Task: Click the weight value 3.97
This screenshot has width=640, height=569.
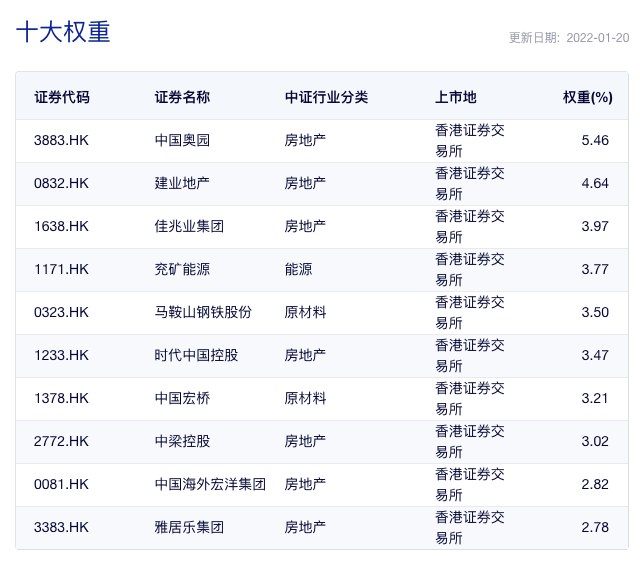Action: tap(595, 226)
